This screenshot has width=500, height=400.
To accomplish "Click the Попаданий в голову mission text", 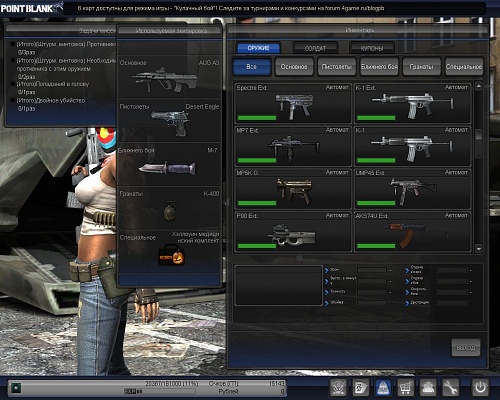I will (x=53, y=84).
